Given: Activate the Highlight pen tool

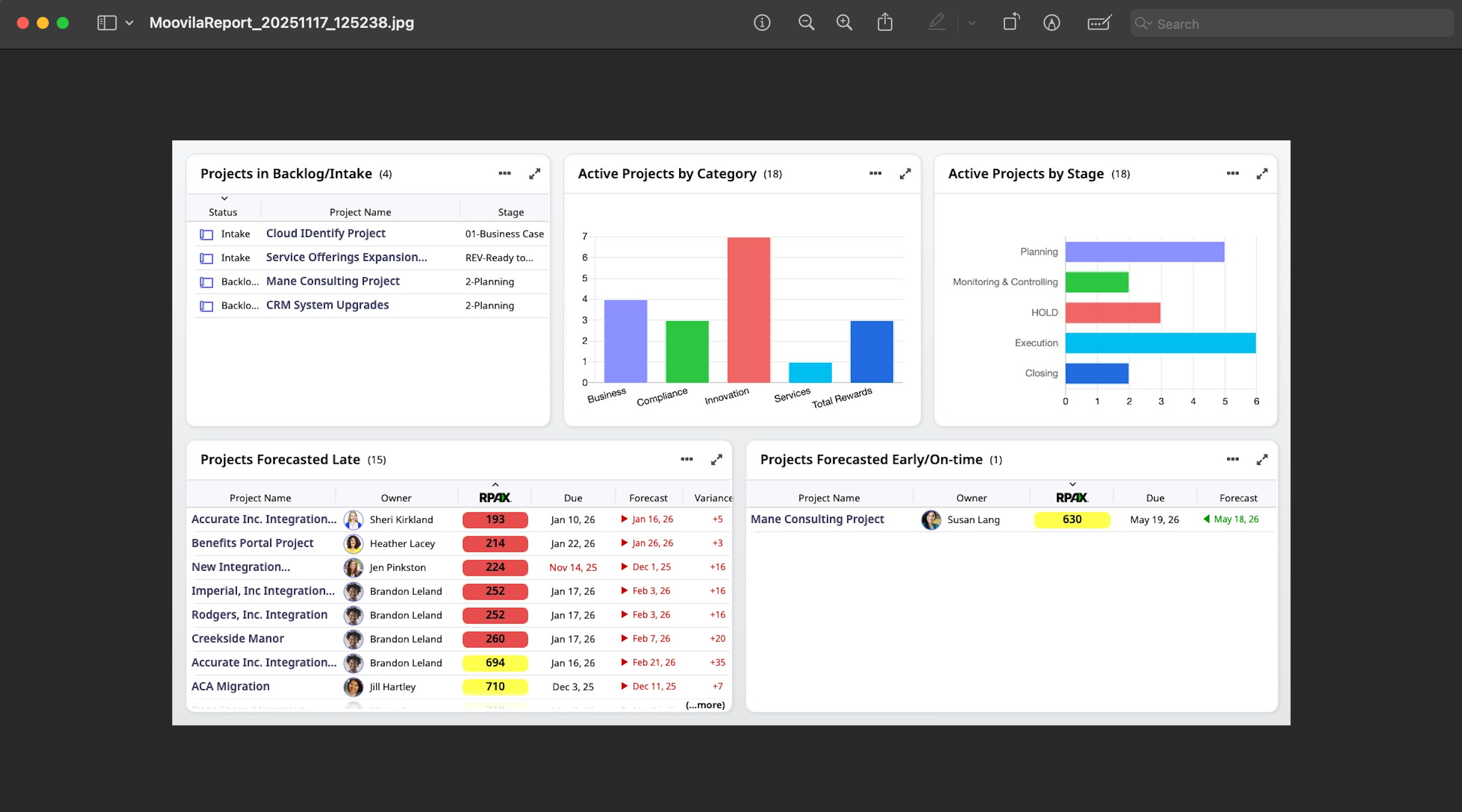Looking at the screenshot, I should pyautogui.click(x=937, y=23).
